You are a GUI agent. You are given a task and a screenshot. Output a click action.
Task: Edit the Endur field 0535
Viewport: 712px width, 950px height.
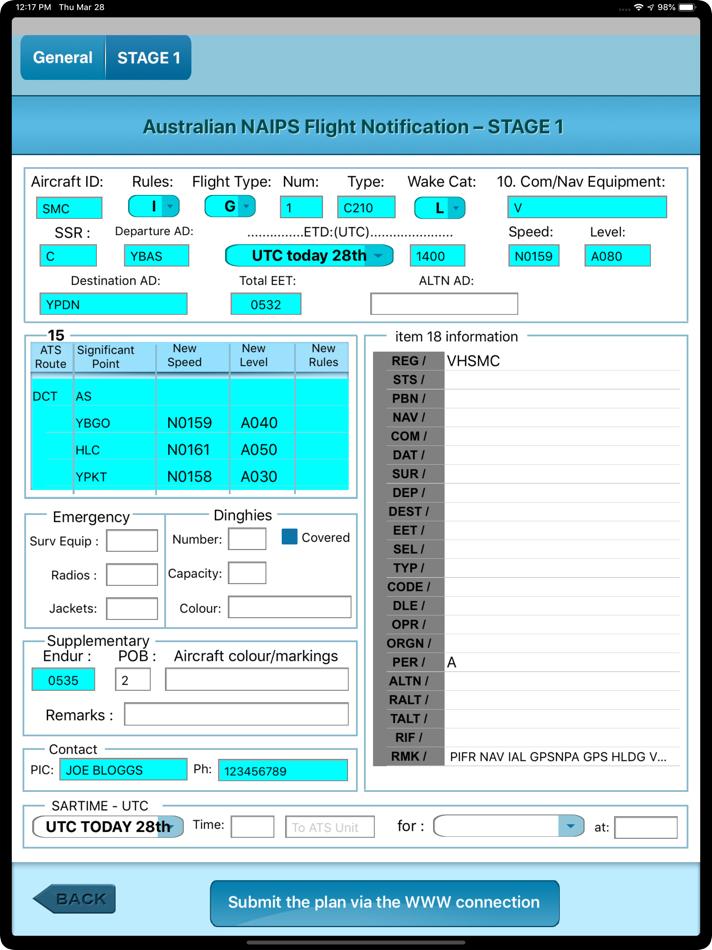64,680
